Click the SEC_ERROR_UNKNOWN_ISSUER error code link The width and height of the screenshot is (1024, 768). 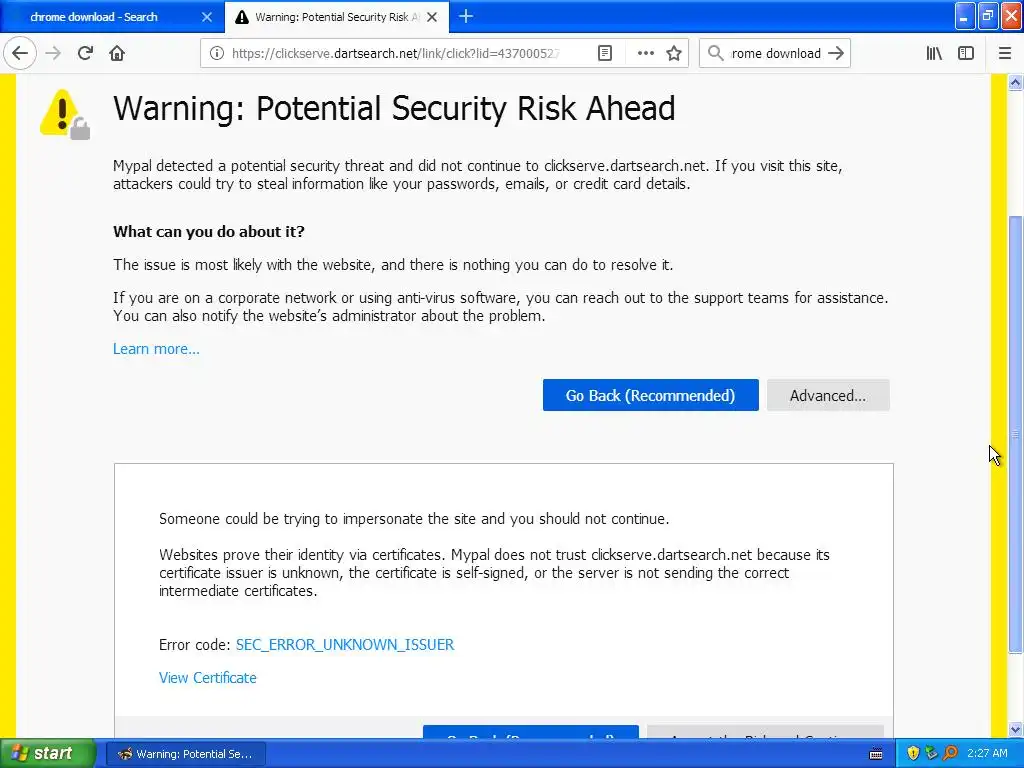tap(345, 645)
